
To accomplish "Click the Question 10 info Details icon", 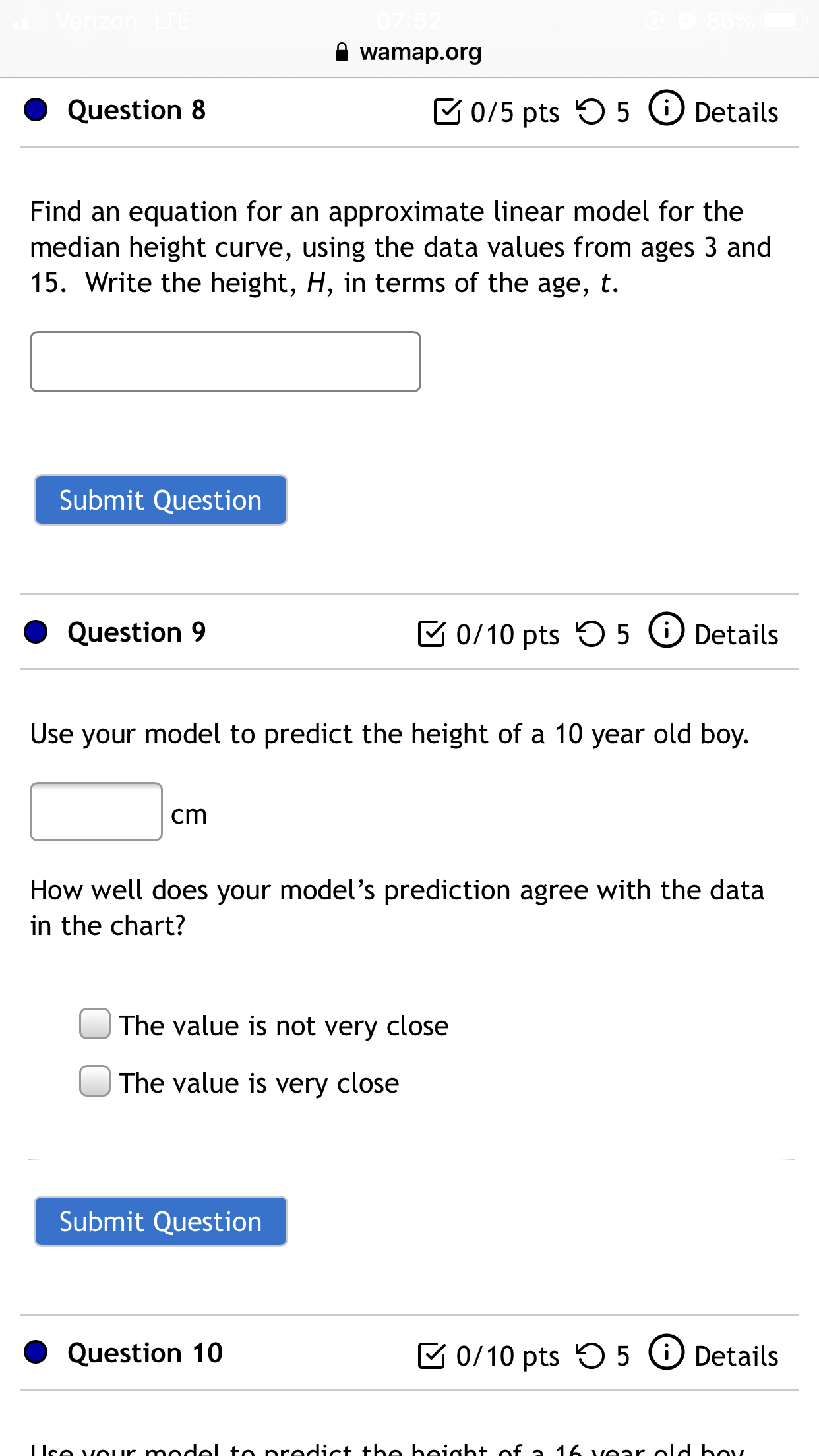I will click(666, 1352).
